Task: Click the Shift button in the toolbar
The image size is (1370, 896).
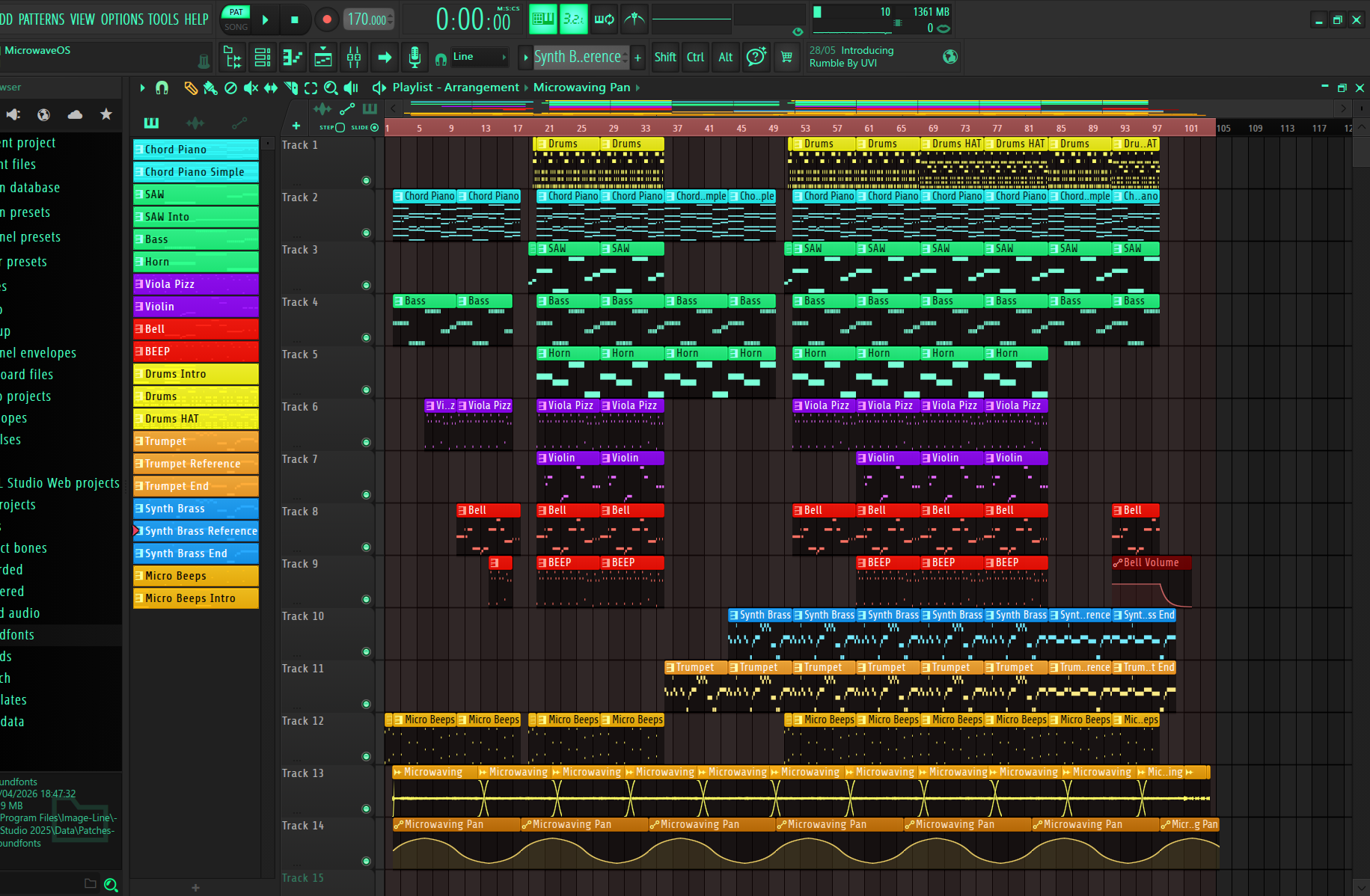Action: click(x=665, y=57)
